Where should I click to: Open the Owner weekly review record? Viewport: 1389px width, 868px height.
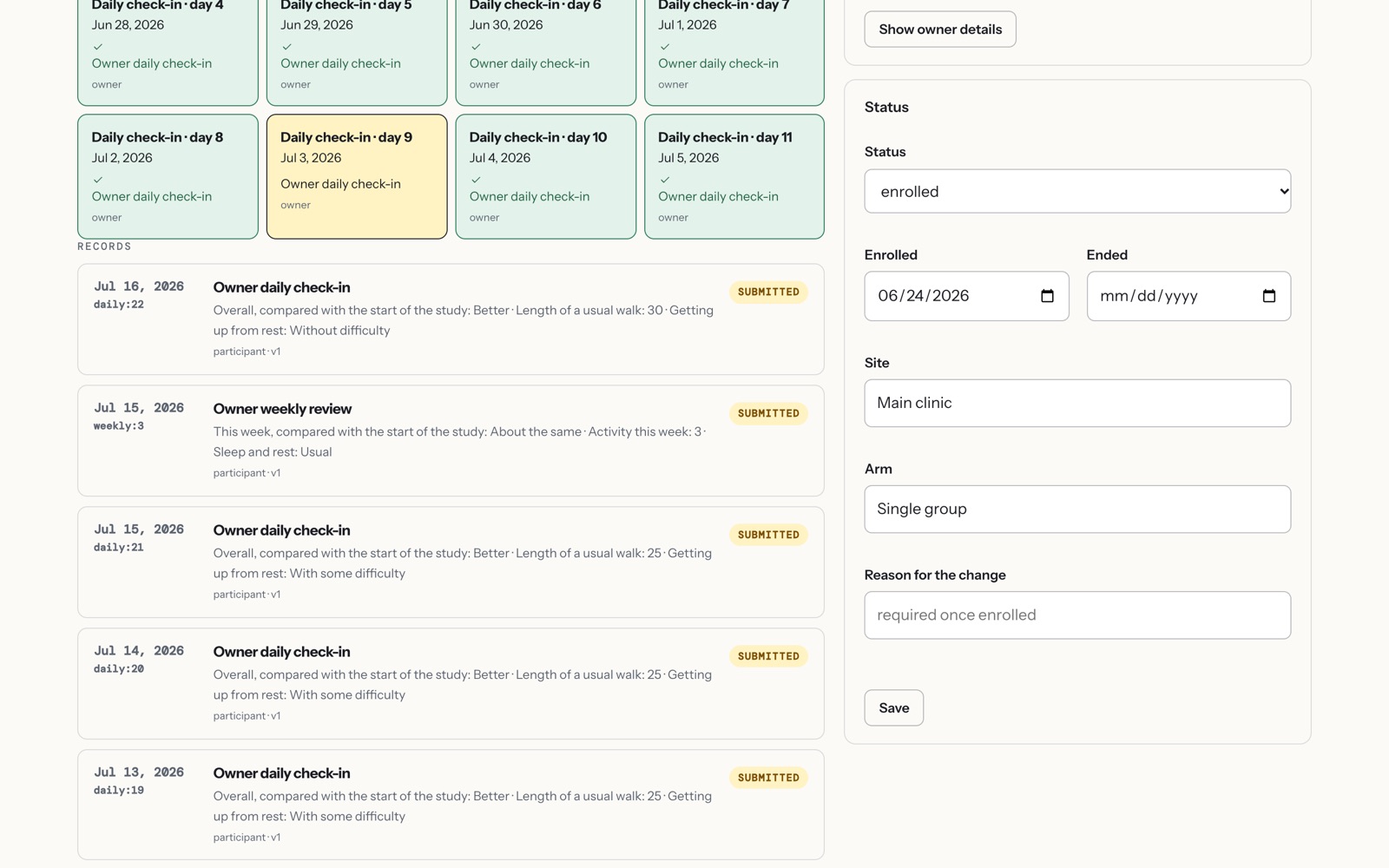[451, 441]
